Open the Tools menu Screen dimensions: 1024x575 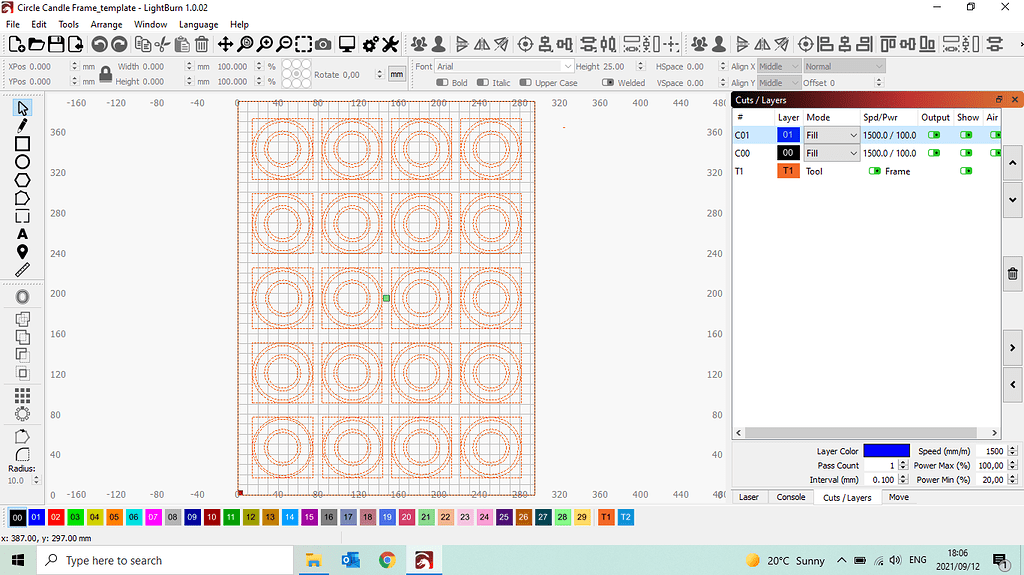point(69,24)
